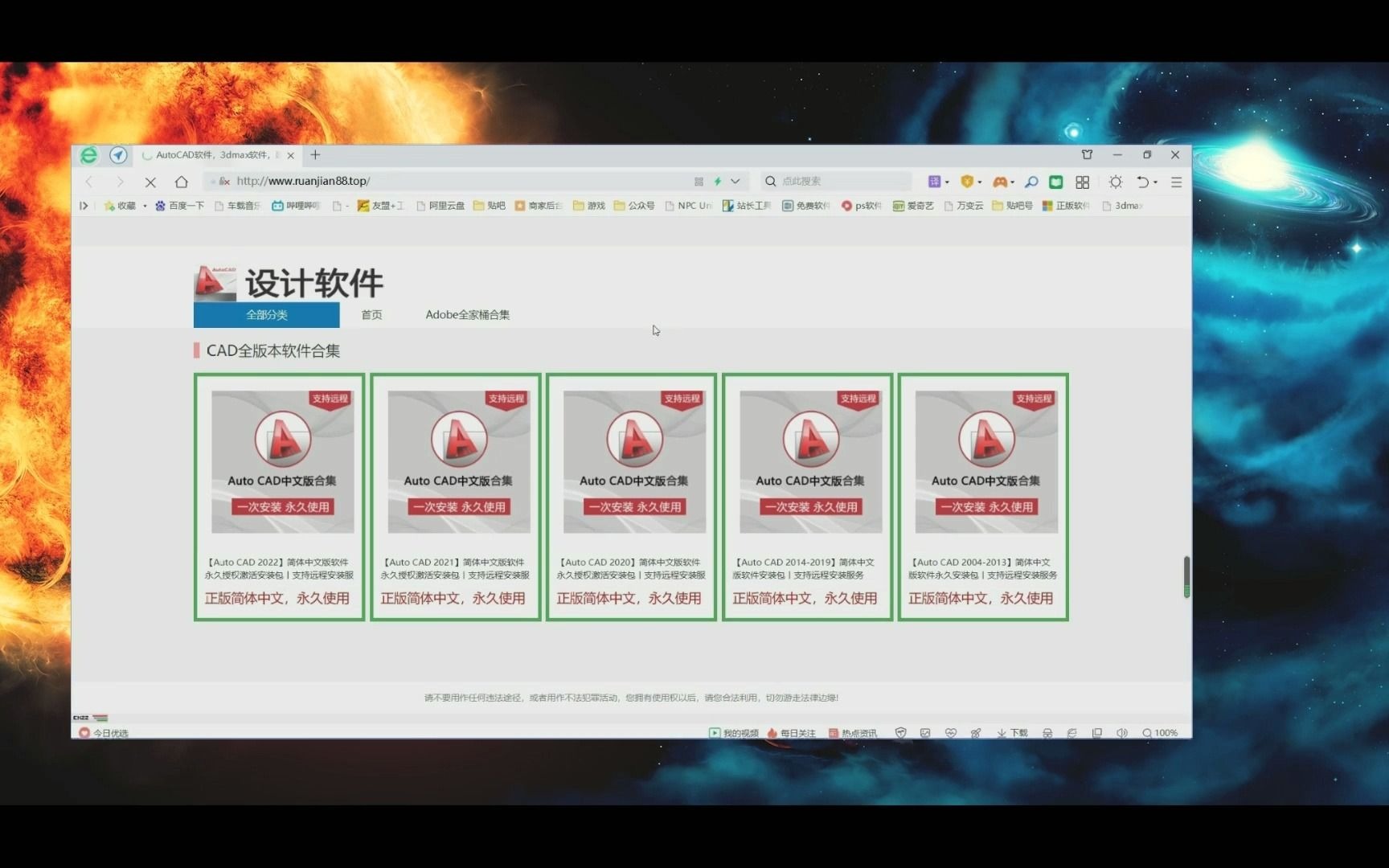This screenshot has width=1389, height=868.
Task: Stop page loading with the X button
Action: click(150, 182)
